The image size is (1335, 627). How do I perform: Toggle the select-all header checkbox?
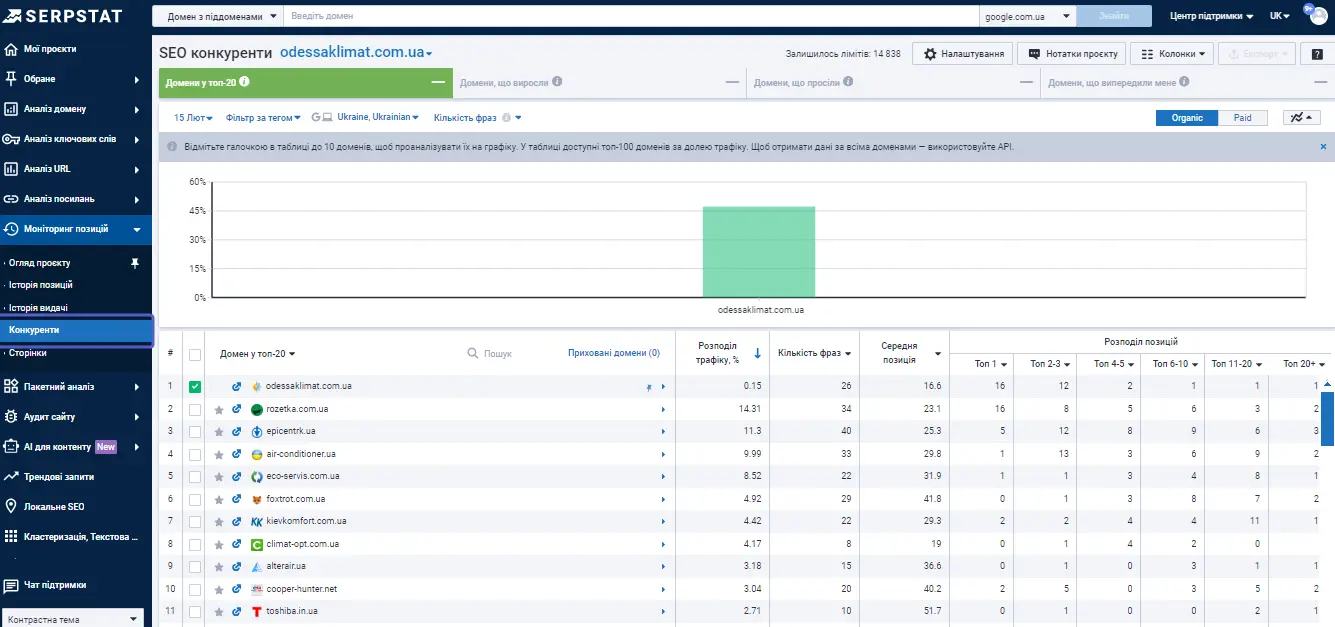point(195,354)
